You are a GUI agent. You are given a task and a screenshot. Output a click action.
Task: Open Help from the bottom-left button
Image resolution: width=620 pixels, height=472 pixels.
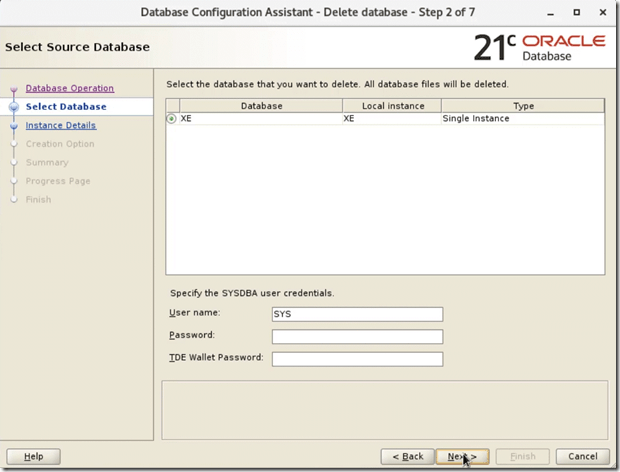pyautogui.click(x=33, y=457)
